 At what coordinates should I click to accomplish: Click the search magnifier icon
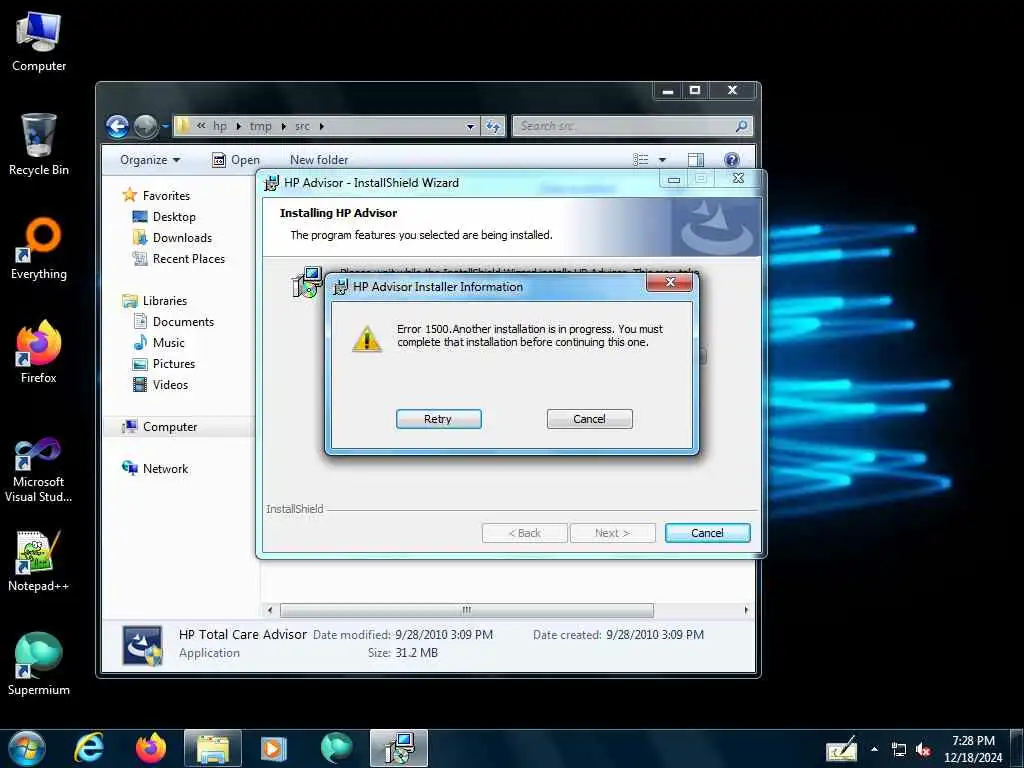coord(741,126)
